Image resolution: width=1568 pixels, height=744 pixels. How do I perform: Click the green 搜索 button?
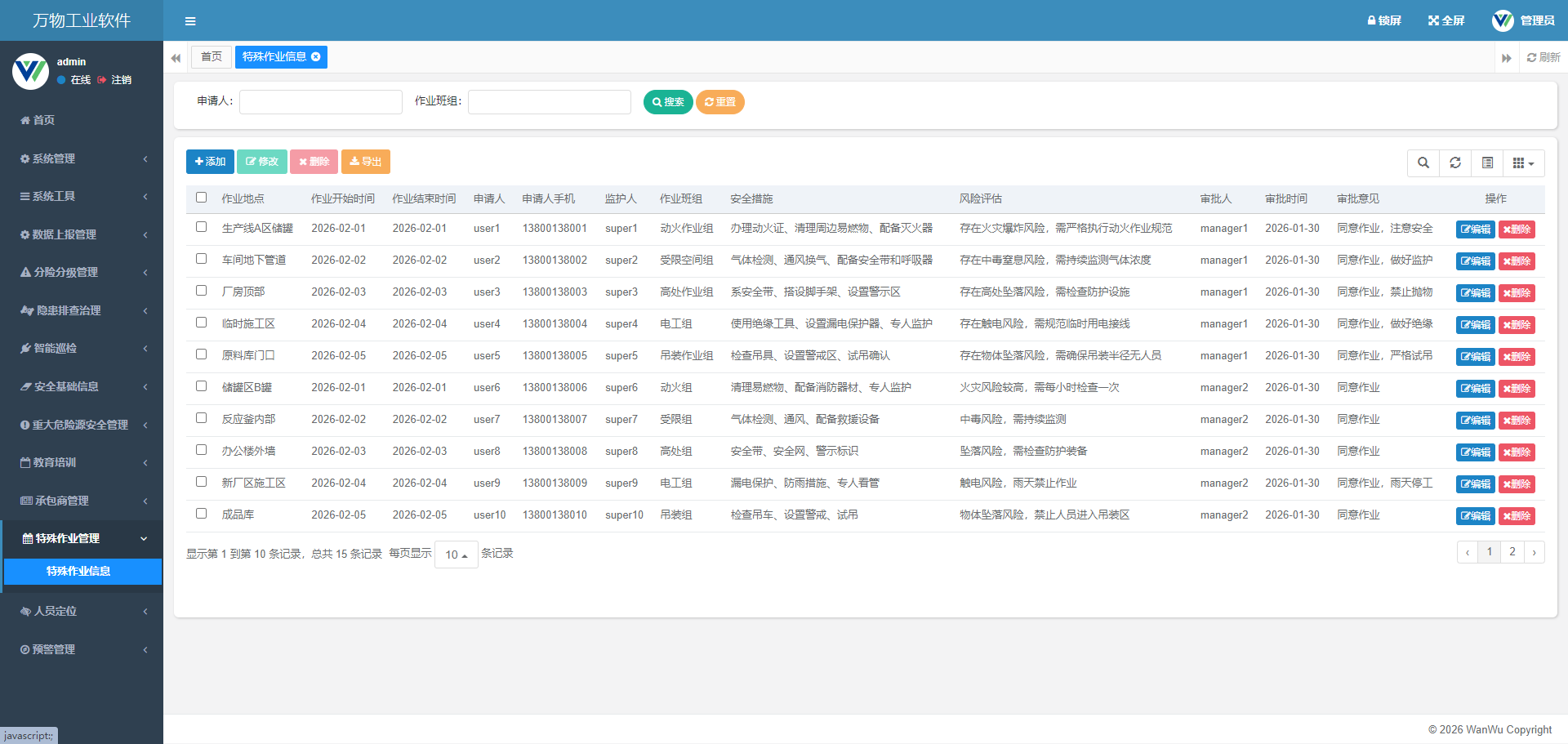668,102
